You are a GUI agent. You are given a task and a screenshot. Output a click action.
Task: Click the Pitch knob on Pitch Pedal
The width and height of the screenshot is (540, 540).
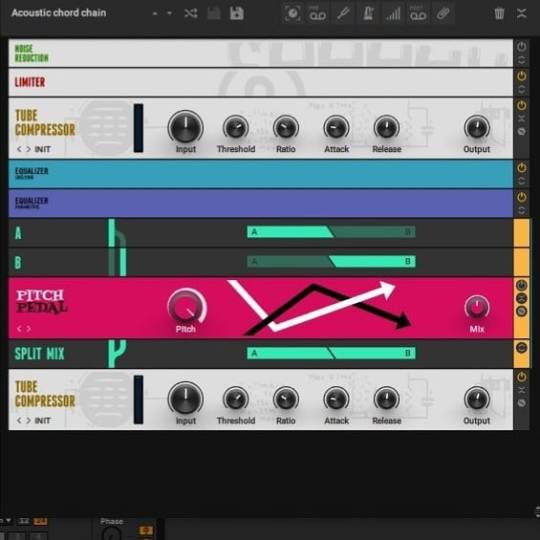(x=187, y=307)
